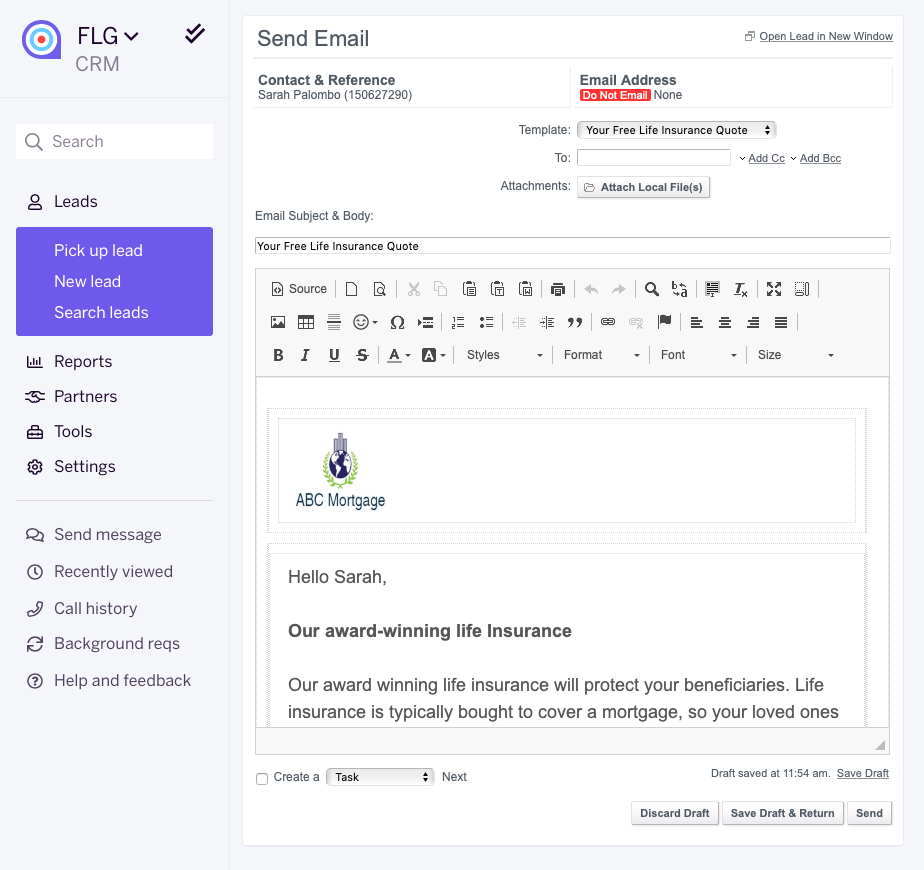Click Paste as plain text icon
The height and width of the screenshot is (870, 924).
coord(497,289)
